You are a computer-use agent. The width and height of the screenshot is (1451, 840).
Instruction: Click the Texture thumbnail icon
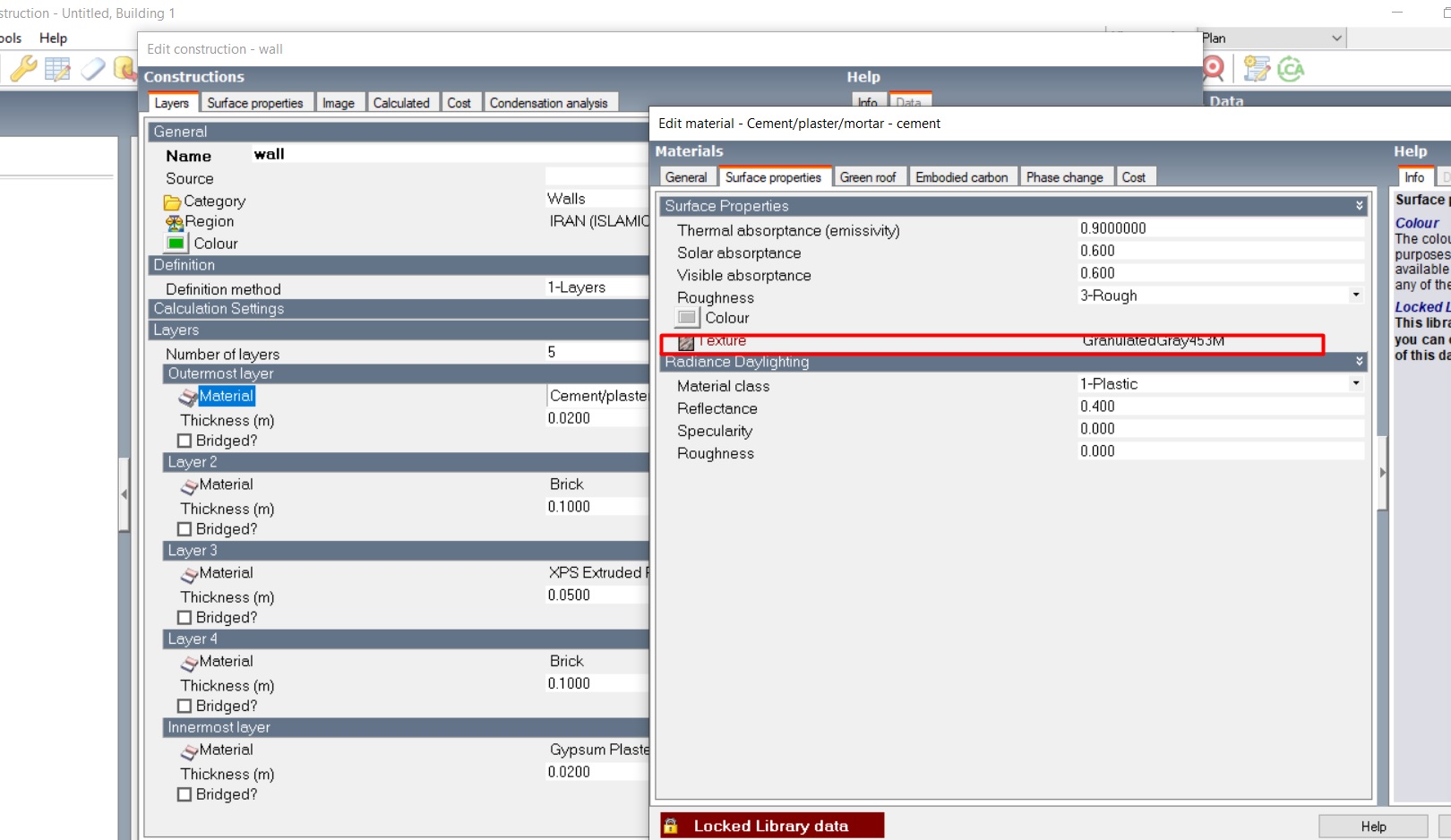(x=686, y=343)
